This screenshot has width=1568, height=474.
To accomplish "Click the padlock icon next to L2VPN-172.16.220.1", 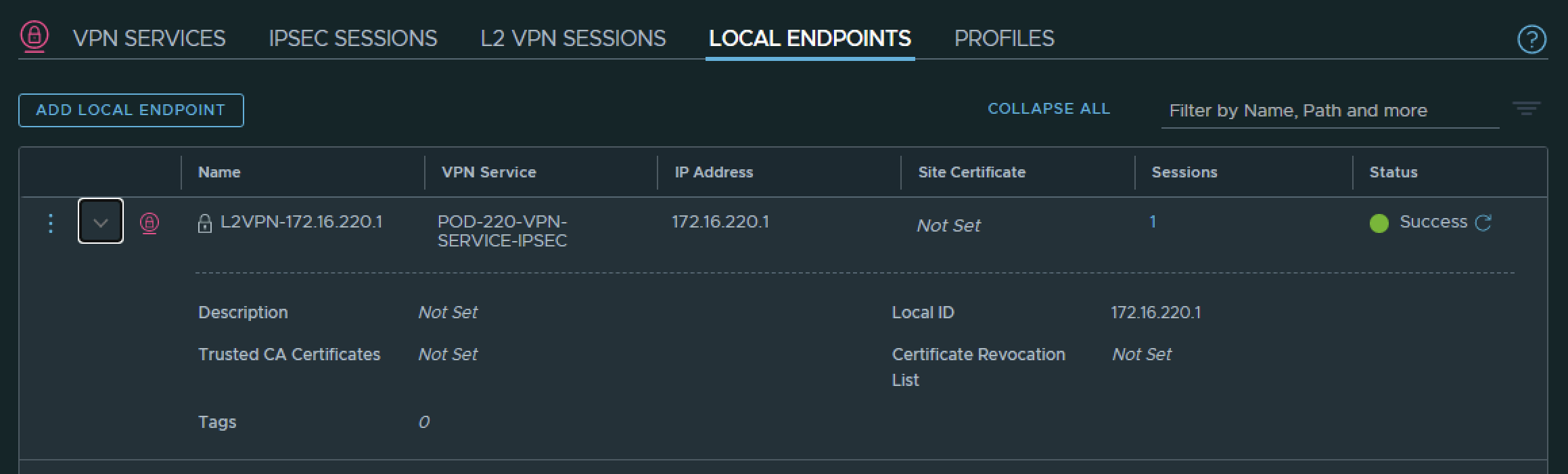I will (204, 223).
